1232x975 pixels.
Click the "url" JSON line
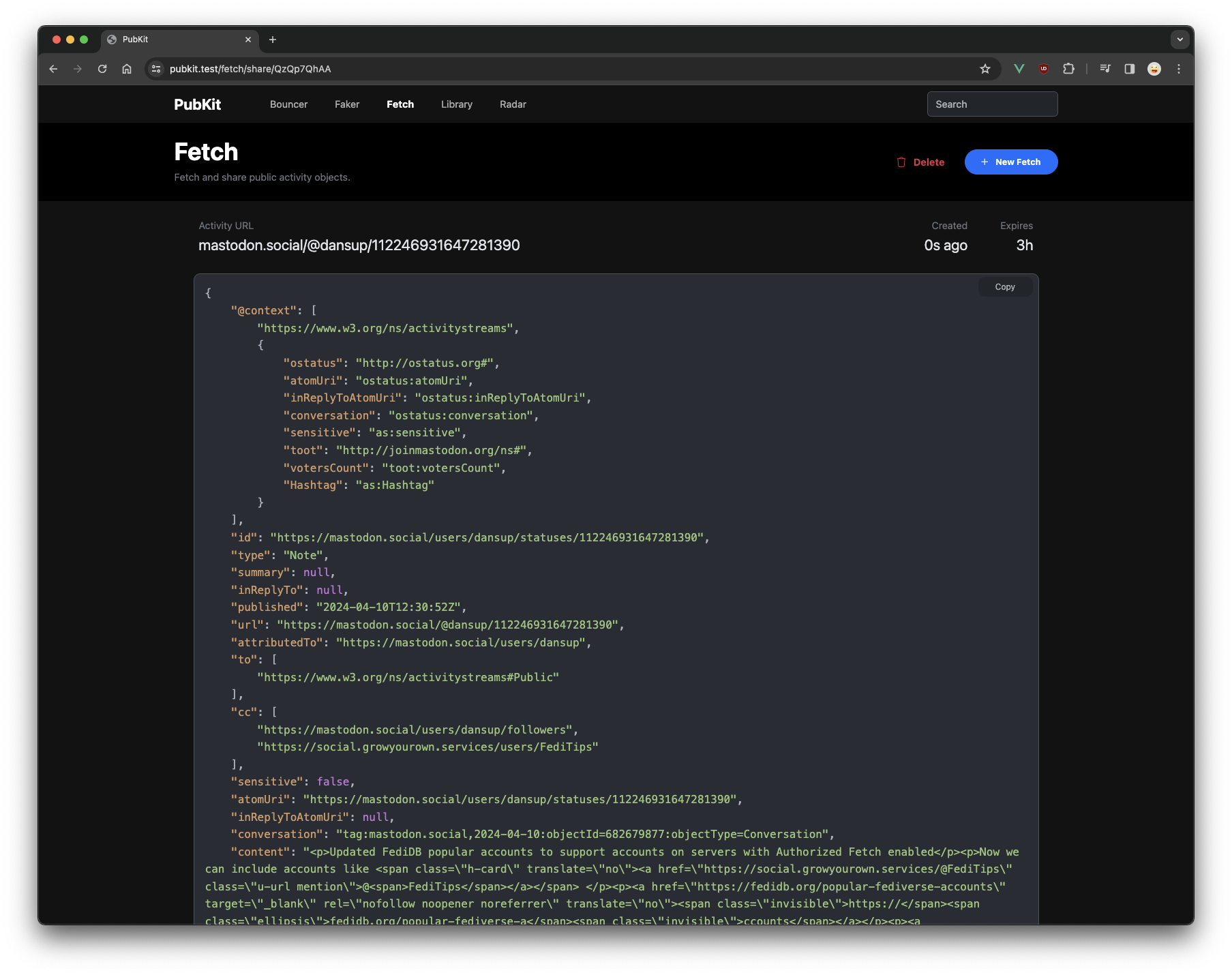(x=427, y=625)
